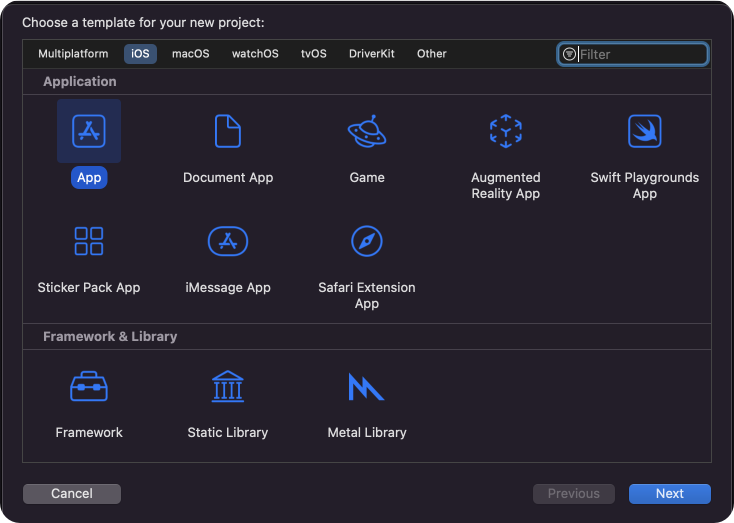This screenshot has height=523, width=734.
Task: Select the Sticker Pack App icon
Action: click(x=89, y=241)
